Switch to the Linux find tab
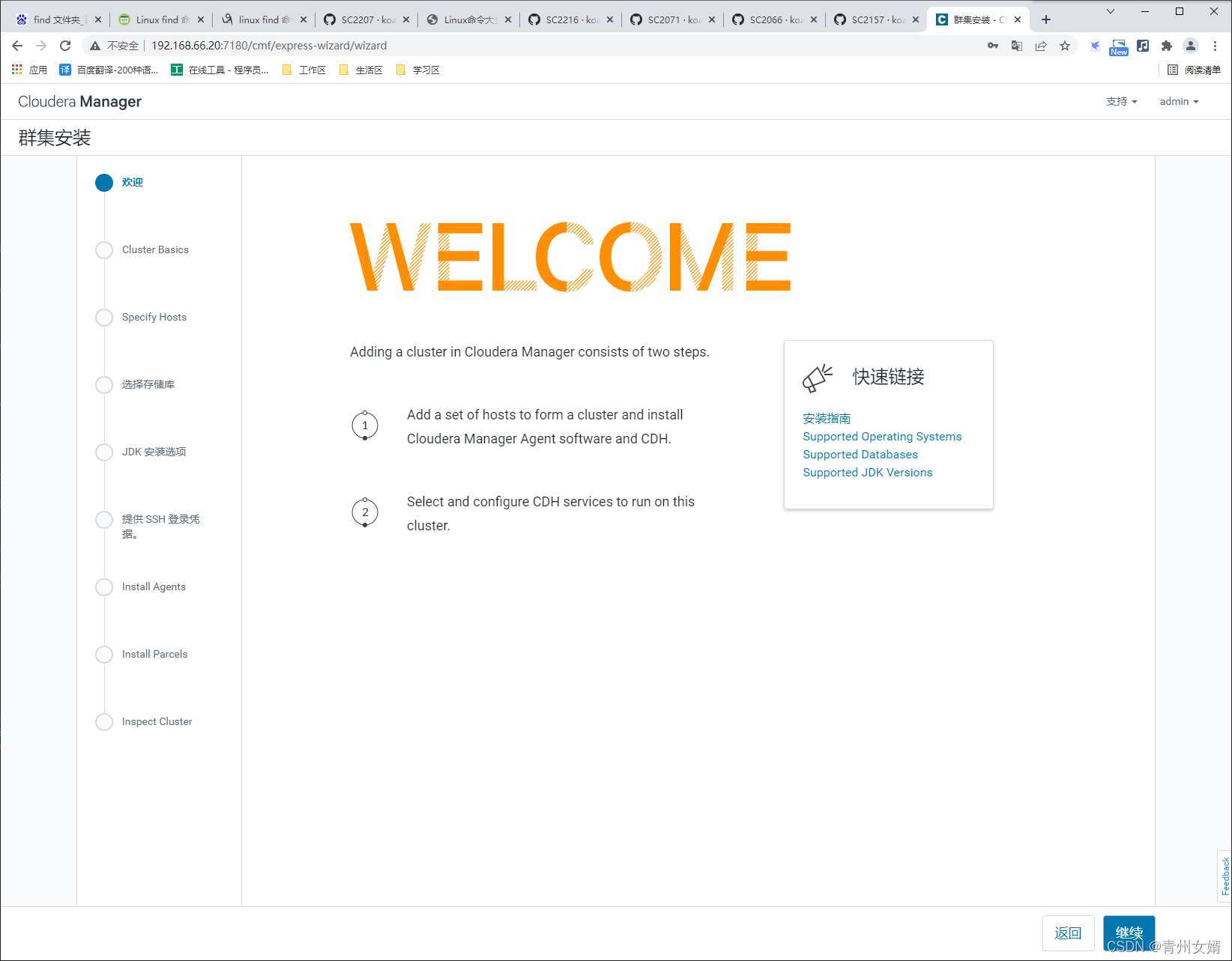This screenshot has width=1232, height=961. [x=161, y=19]
